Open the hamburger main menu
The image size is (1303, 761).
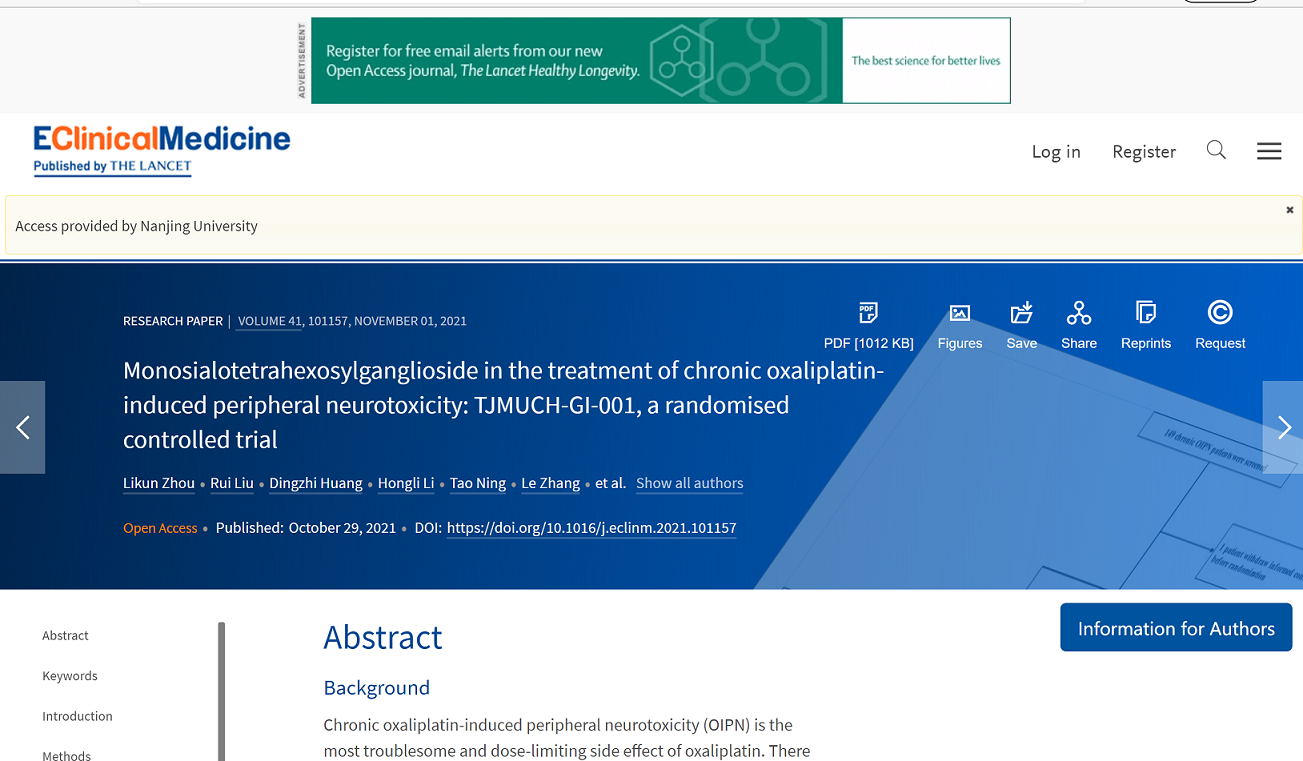click(x=1269, y=151)
